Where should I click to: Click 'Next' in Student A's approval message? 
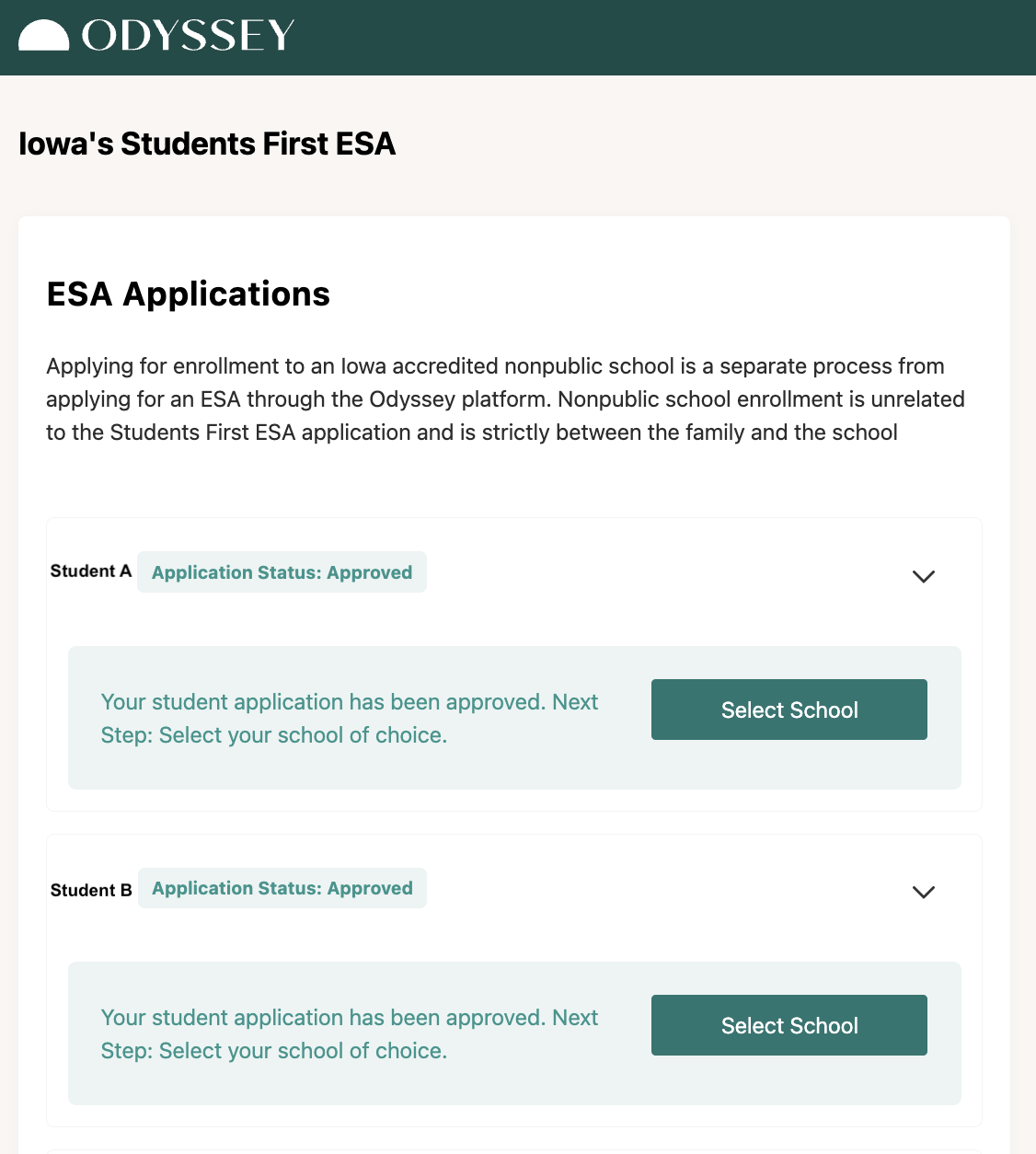tap(576, 702)
